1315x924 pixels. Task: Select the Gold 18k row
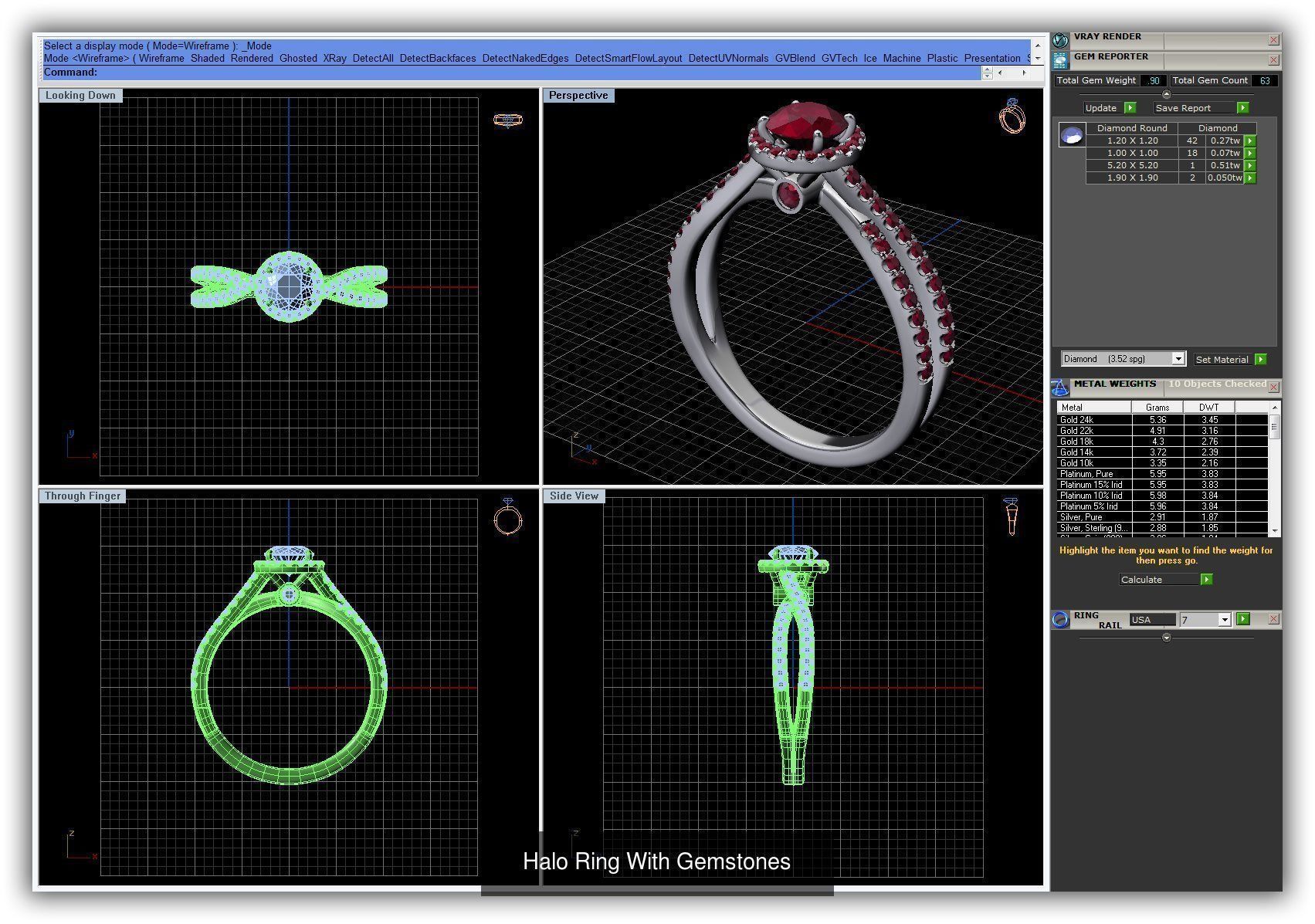tap(1162, 442)
